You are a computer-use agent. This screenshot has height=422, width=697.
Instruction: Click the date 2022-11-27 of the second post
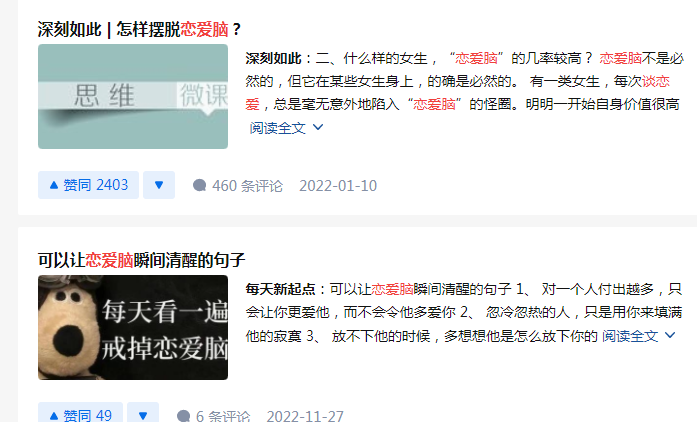[x=305, y=416]
